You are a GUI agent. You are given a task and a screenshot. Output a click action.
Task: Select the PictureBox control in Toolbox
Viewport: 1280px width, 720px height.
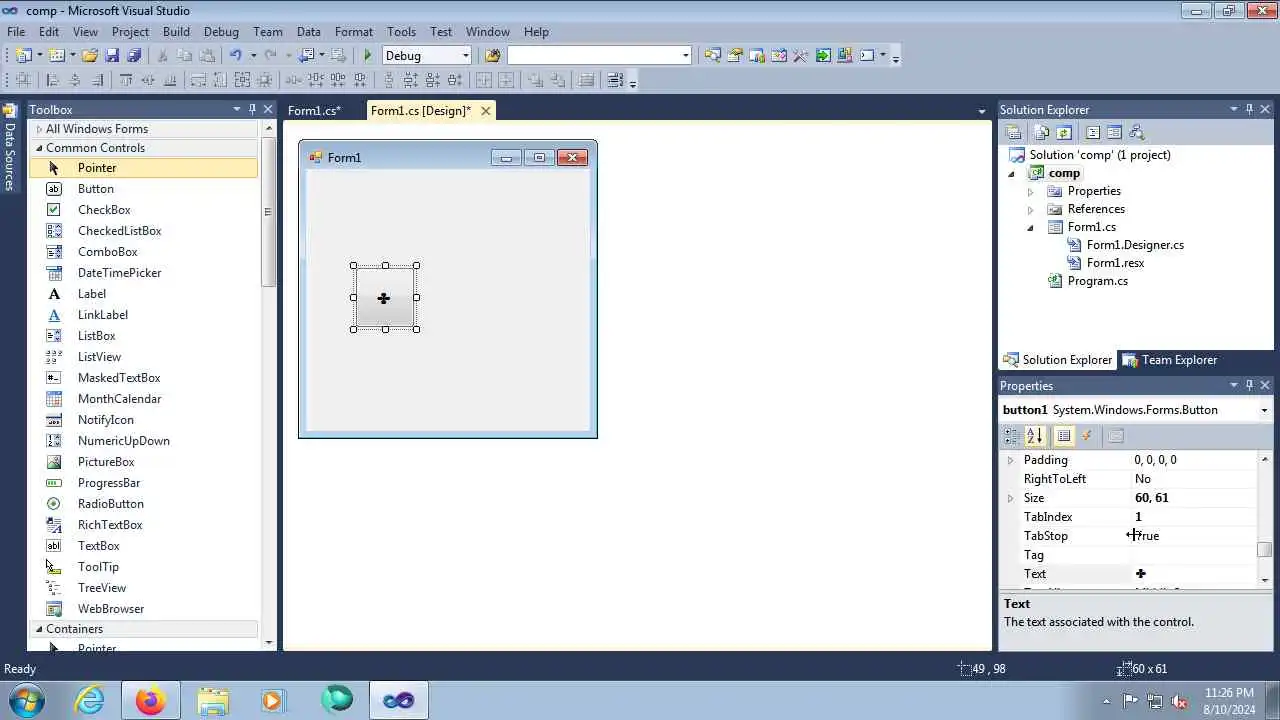pos(106,462)
